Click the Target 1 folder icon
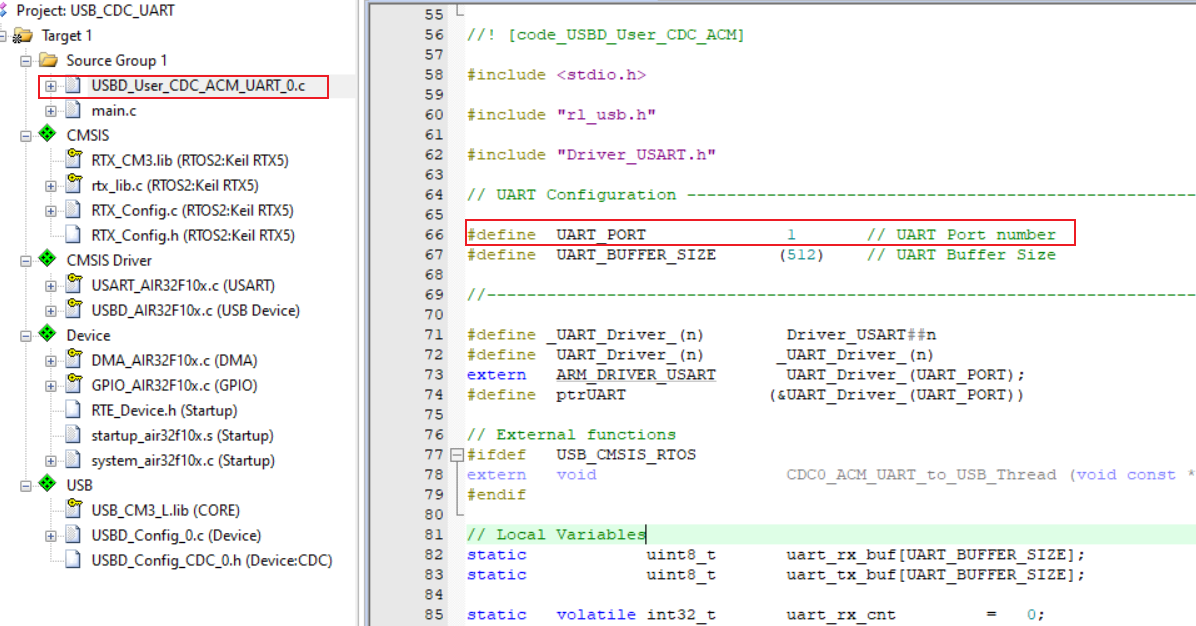The width and height of the screenshot is (1196, 626). (x=23, y=36)
